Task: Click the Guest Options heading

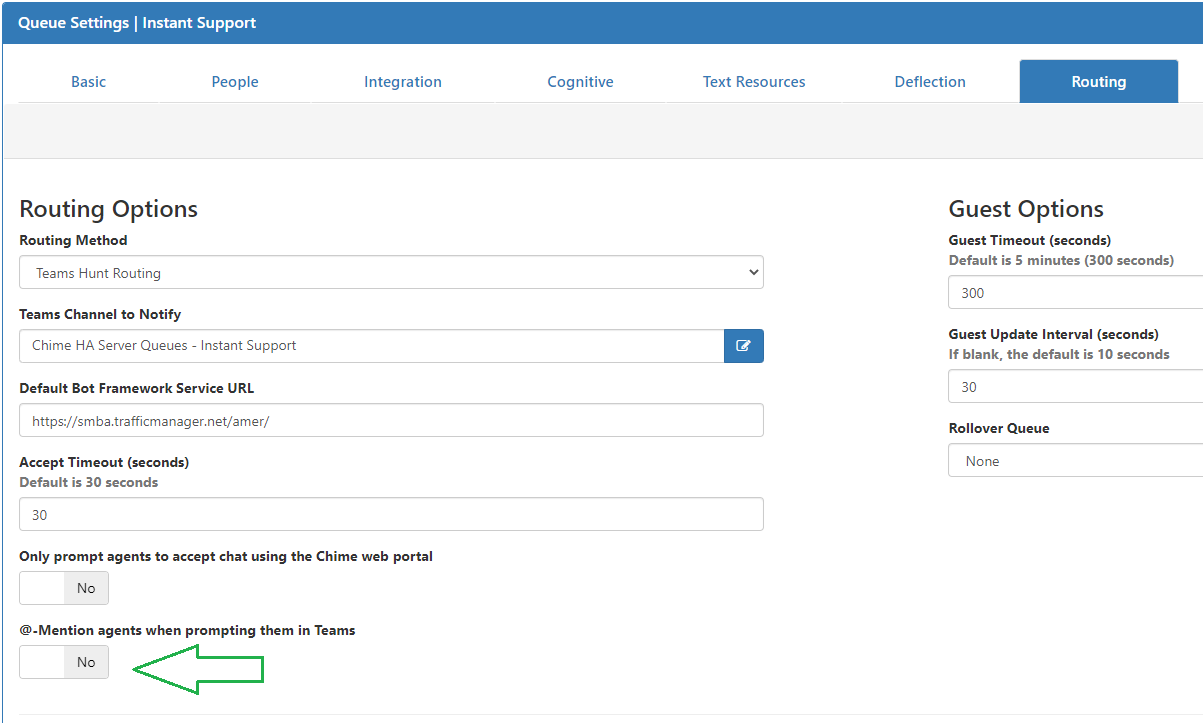Action: click(1026, 209)
